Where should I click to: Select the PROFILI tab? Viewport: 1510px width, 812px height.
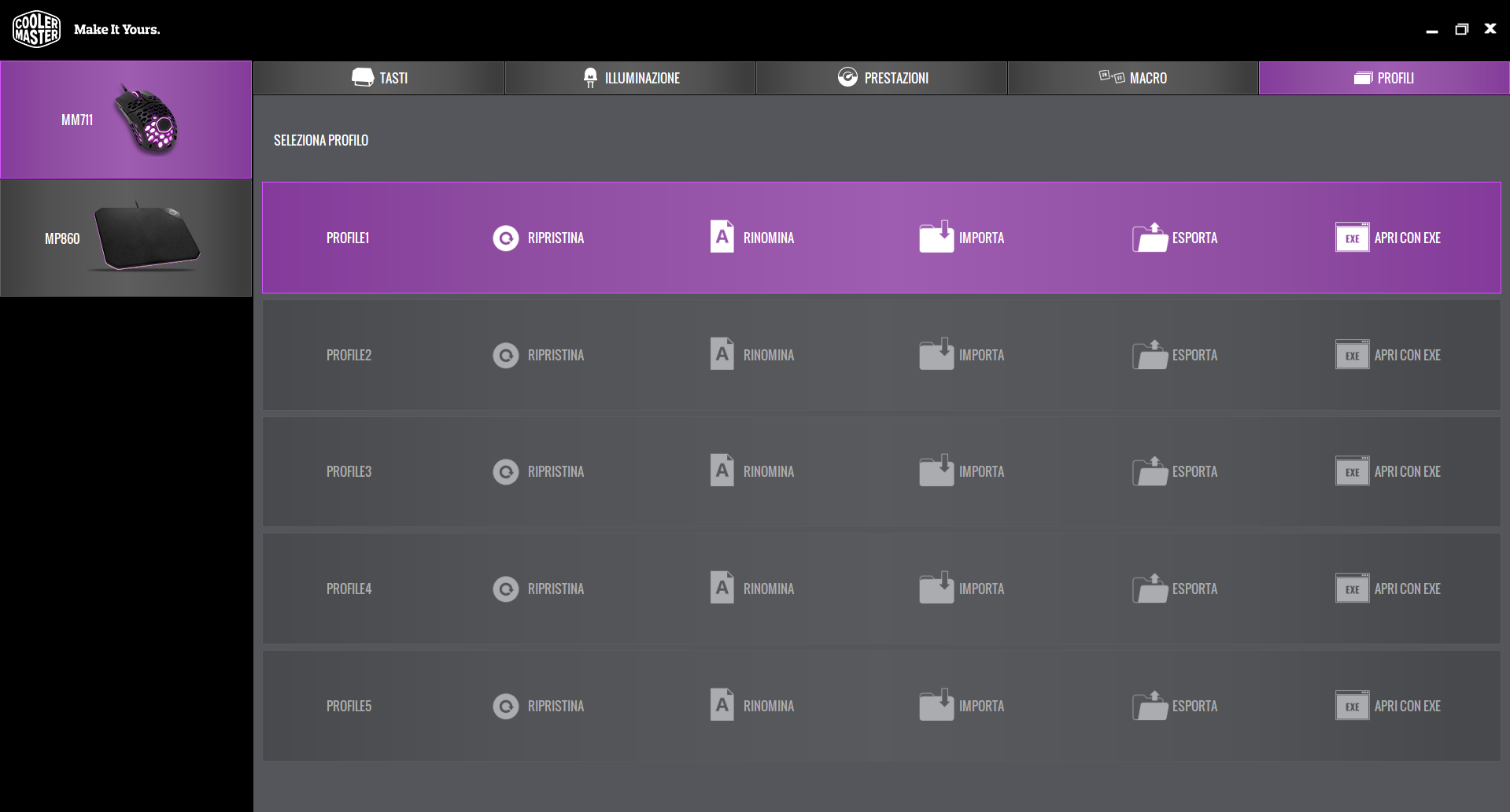[1384, 78]
